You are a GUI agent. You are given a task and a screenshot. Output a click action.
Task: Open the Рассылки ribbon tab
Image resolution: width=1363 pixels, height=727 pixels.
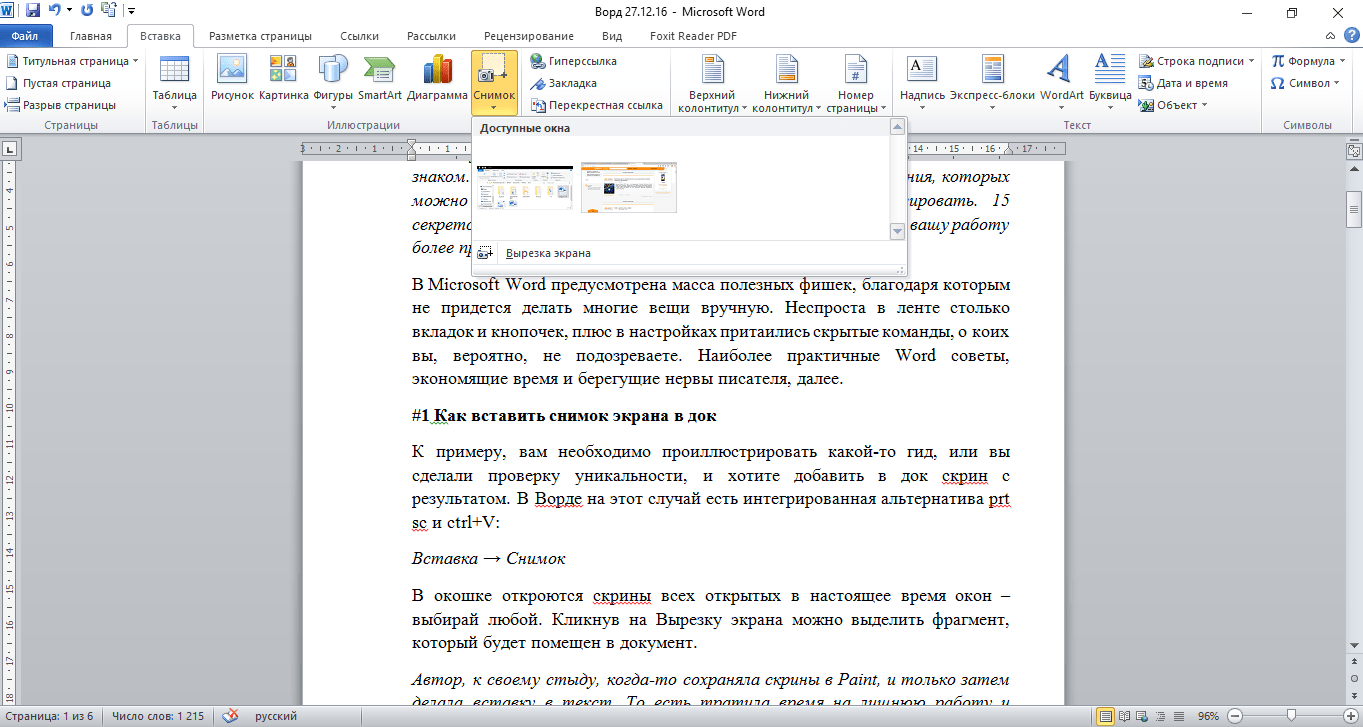(x=431, y=36)
